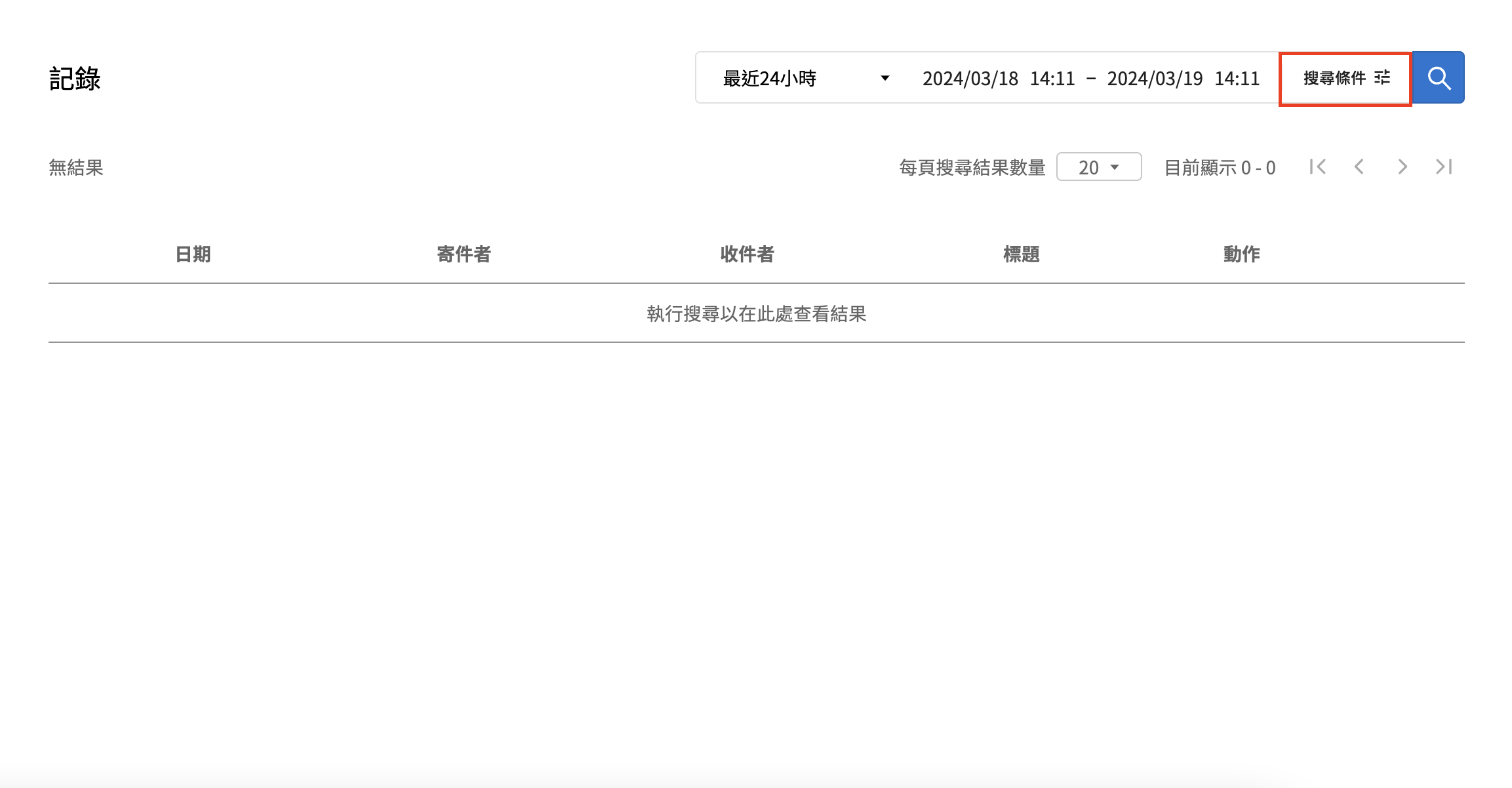Click the 寄件者 column header
Viewport: 1512px width, 788px height.
(x=464, y=254)
